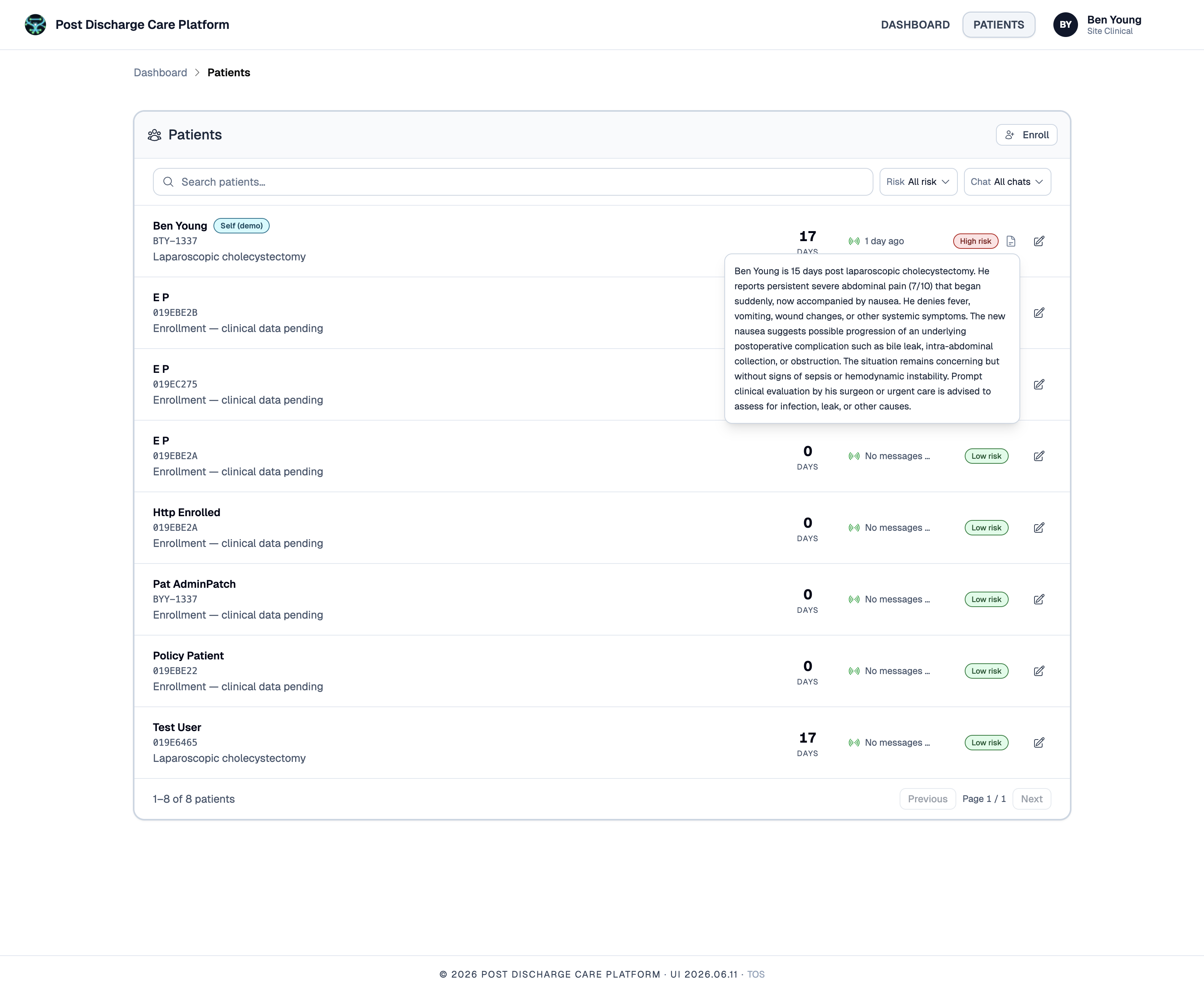Click chat signal icon for E P 019EBE2A
Viewport: 1204px width, 993px height.
854,456
